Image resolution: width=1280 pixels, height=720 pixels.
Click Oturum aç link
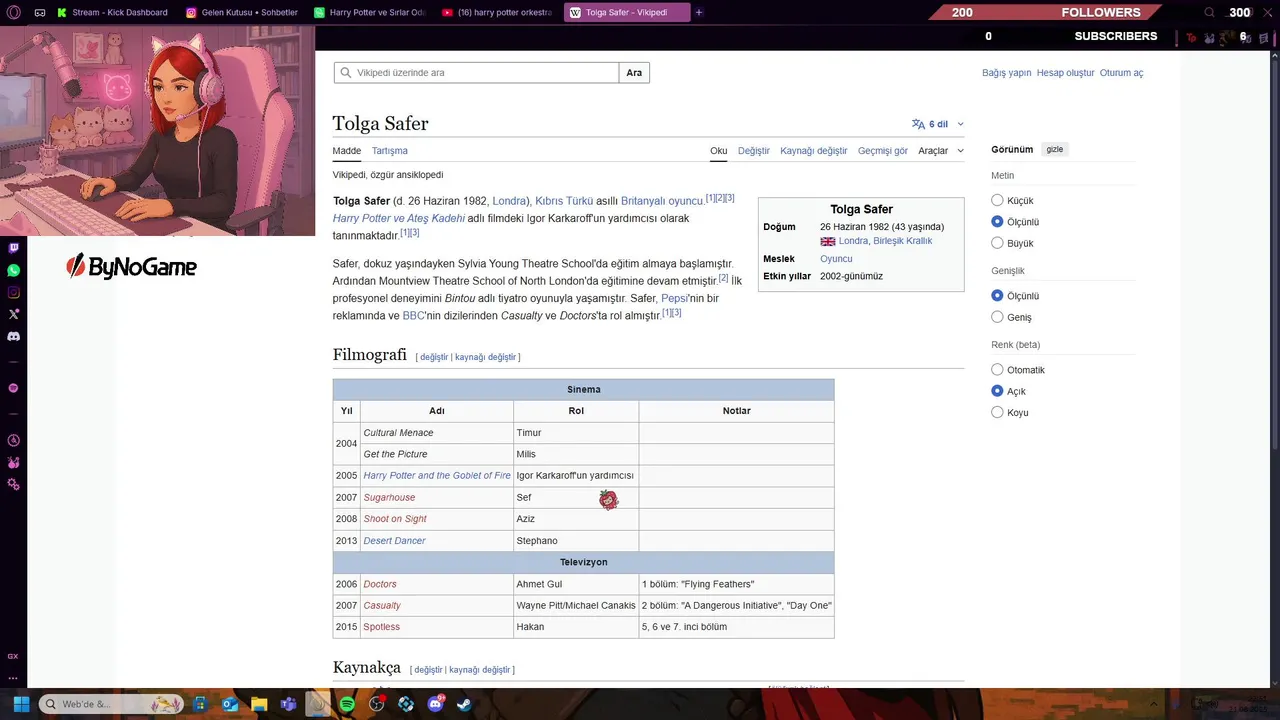tap(1121, 73)
